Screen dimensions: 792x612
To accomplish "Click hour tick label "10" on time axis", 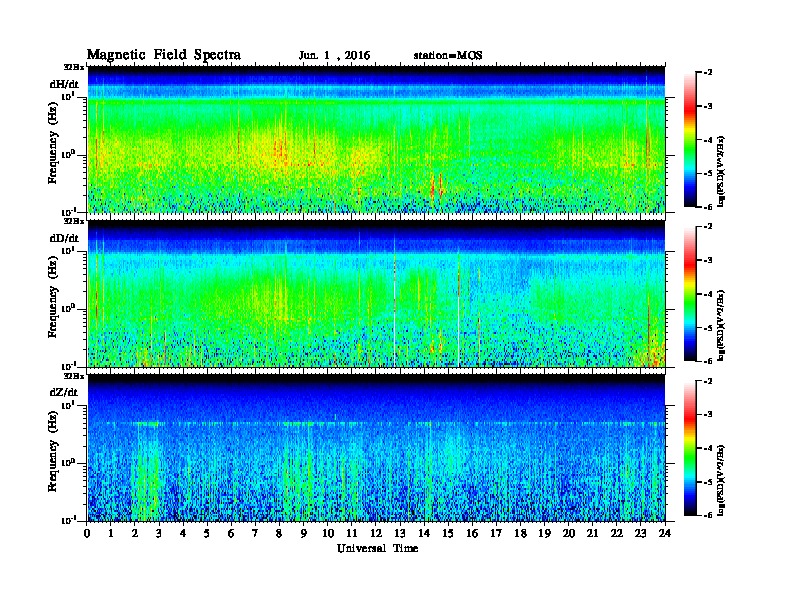I will coord(328,533).
